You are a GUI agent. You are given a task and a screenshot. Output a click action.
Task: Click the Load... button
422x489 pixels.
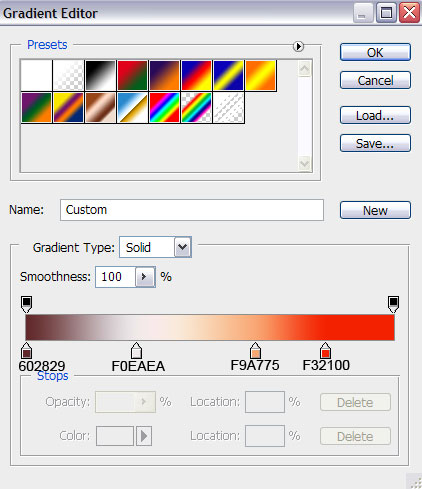[x=375, y=115]
